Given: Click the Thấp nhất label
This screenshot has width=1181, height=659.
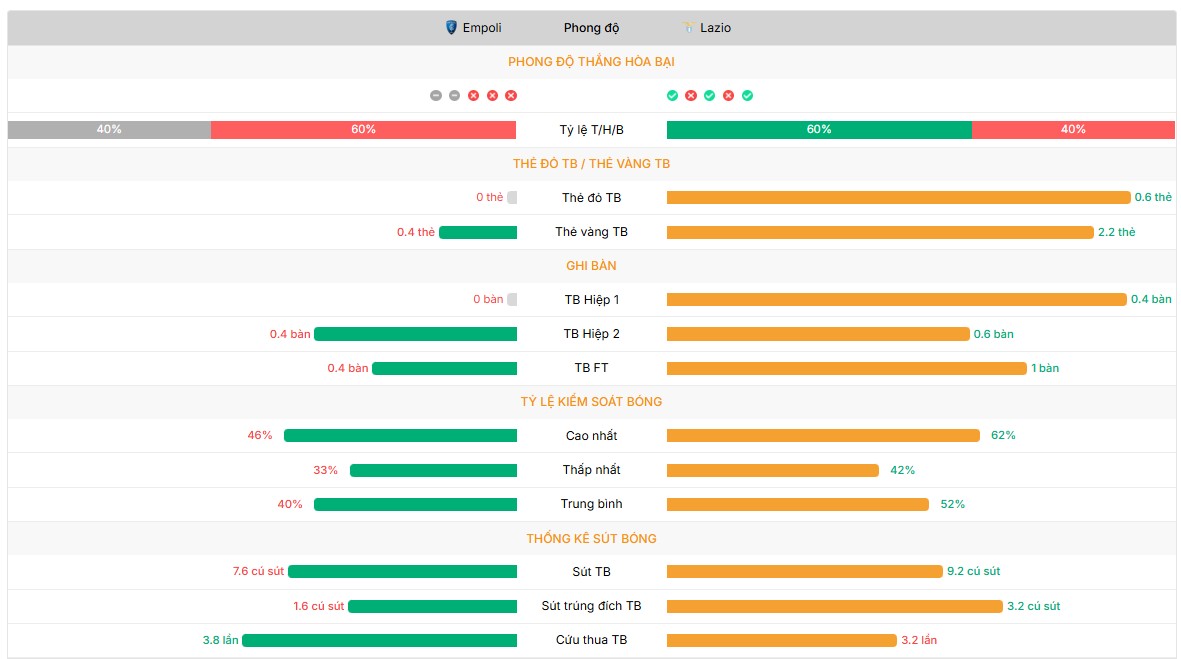Looking at the screenshot, I should pyautogui.click(x=591, y=470).
